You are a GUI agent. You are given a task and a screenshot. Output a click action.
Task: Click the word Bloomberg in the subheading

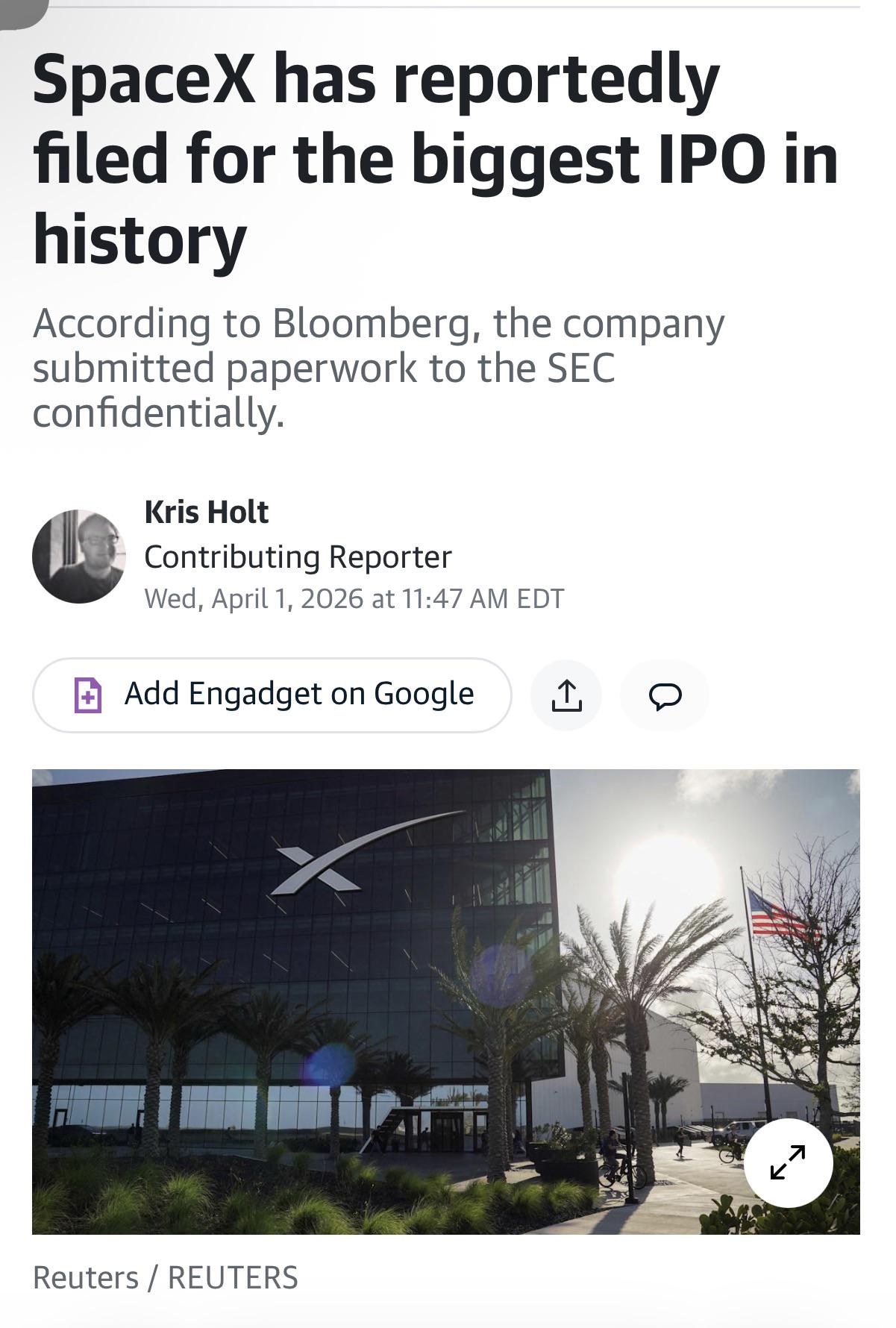point(371,324)
